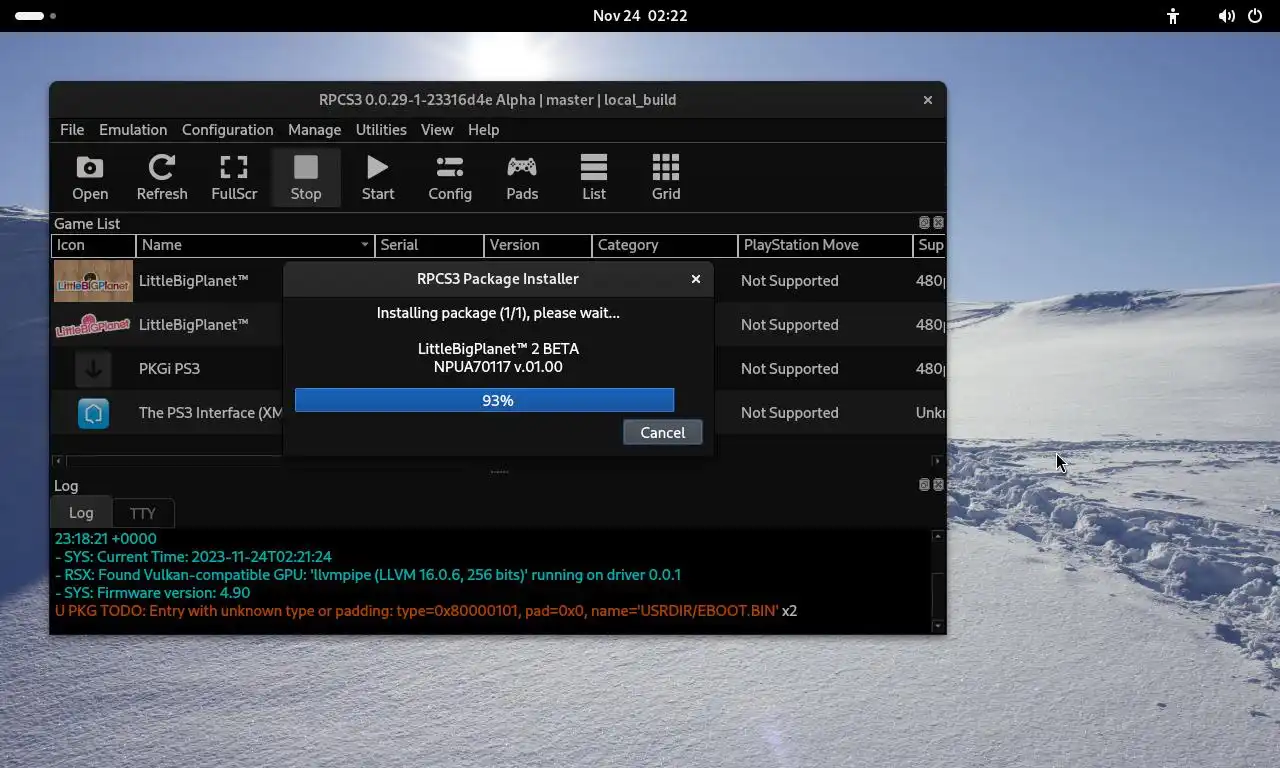Open Config settings toolbar icon
Image resolution: width=1280 pixels, height=768 pixels.
[x=450, y=178]
